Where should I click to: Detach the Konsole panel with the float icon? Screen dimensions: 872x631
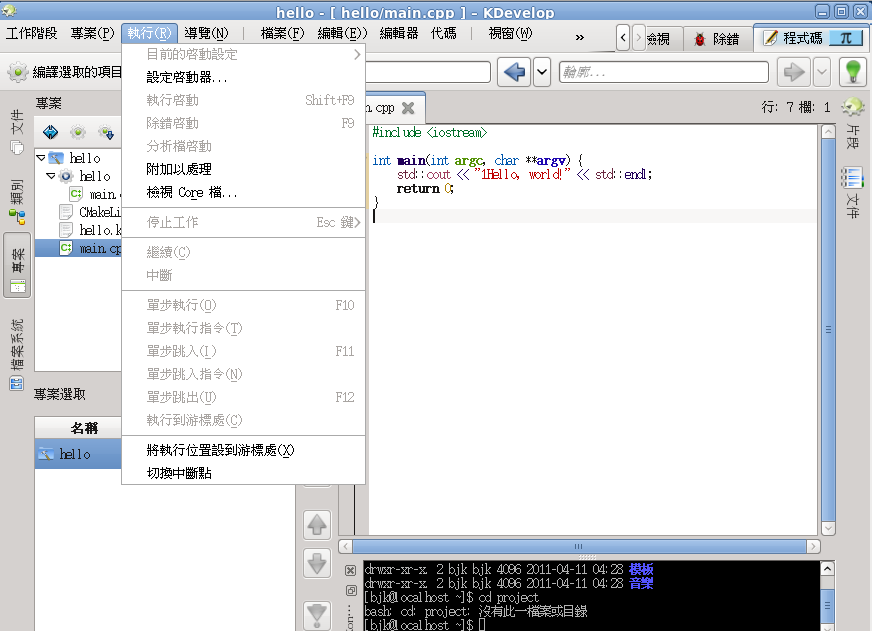click(x=350, y=590)
